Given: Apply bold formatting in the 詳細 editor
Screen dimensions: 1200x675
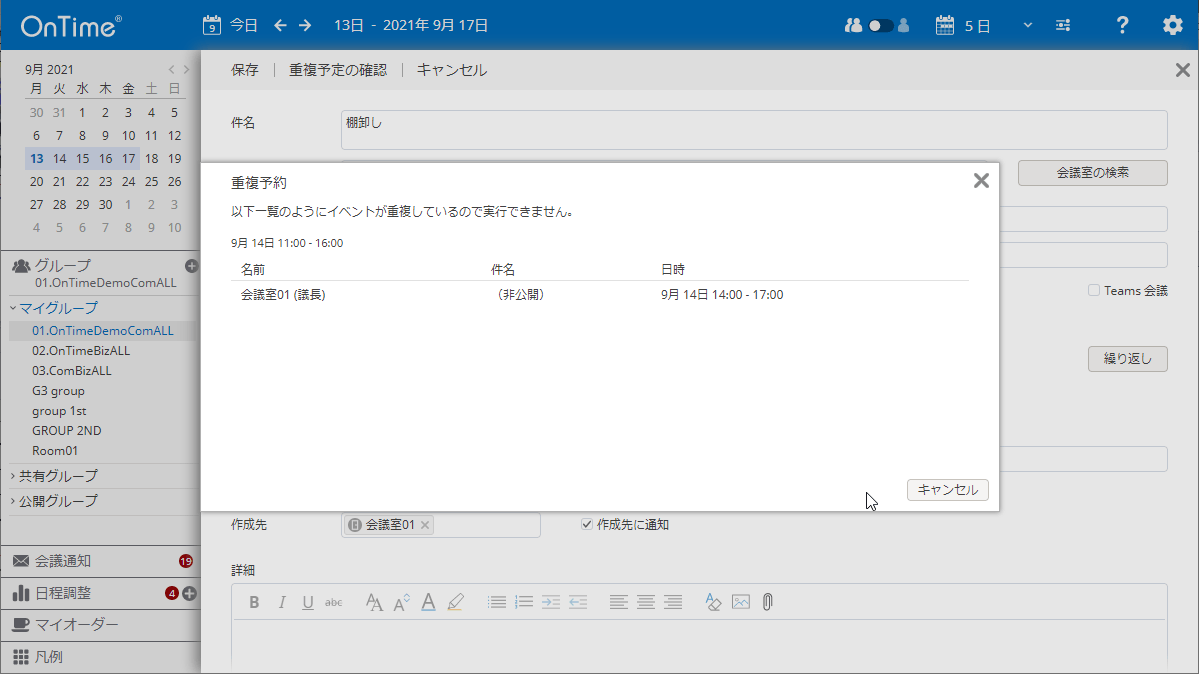Looking at the screenshot, I should [x=254, y=601].
